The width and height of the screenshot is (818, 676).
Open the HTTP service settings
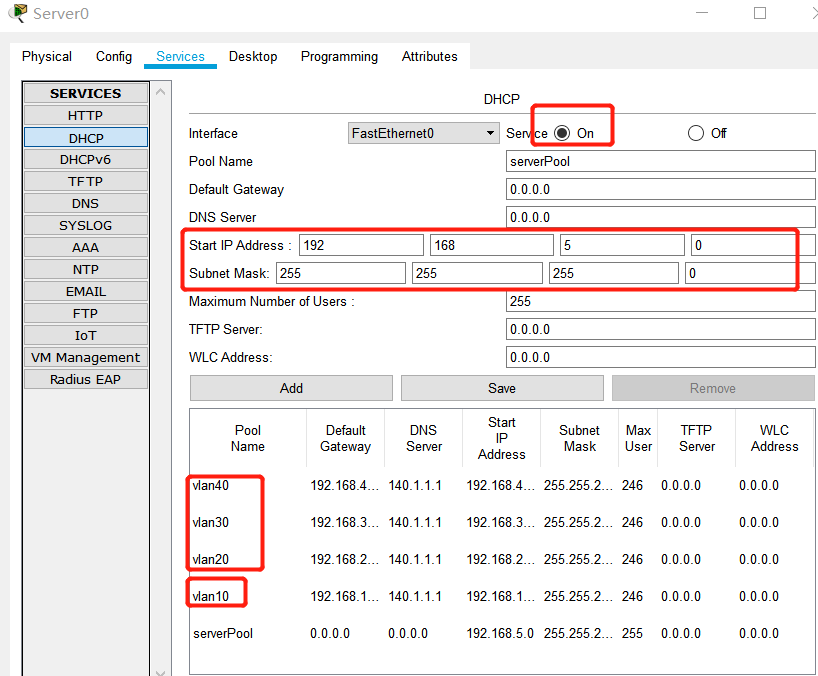click(x=86, y=115)
